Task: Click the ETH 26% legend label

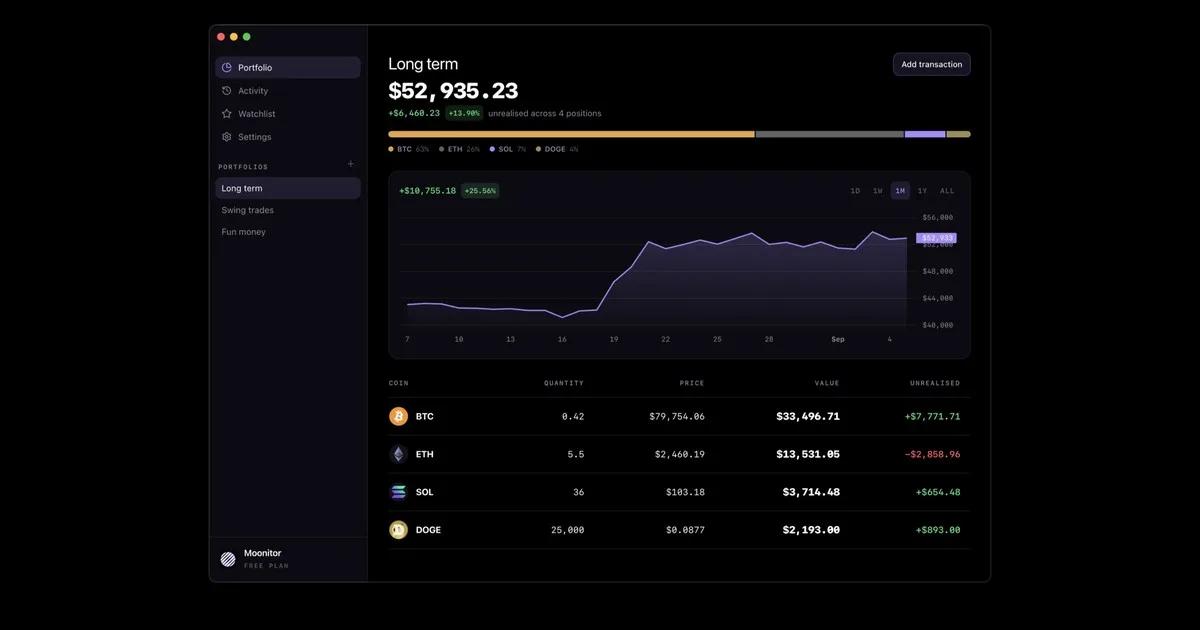Action: [x=459, y=149]
